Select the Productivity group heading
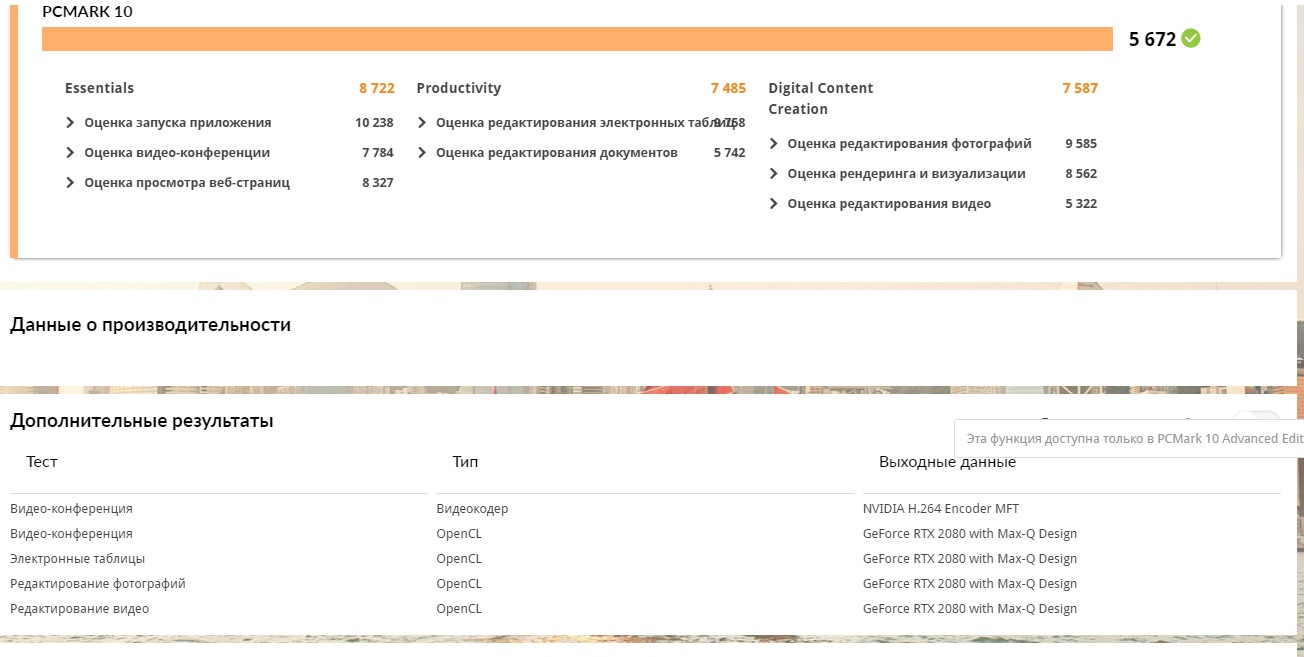Image resolution: width=1304 pixels, height=657 pixels. pos(458,88)
